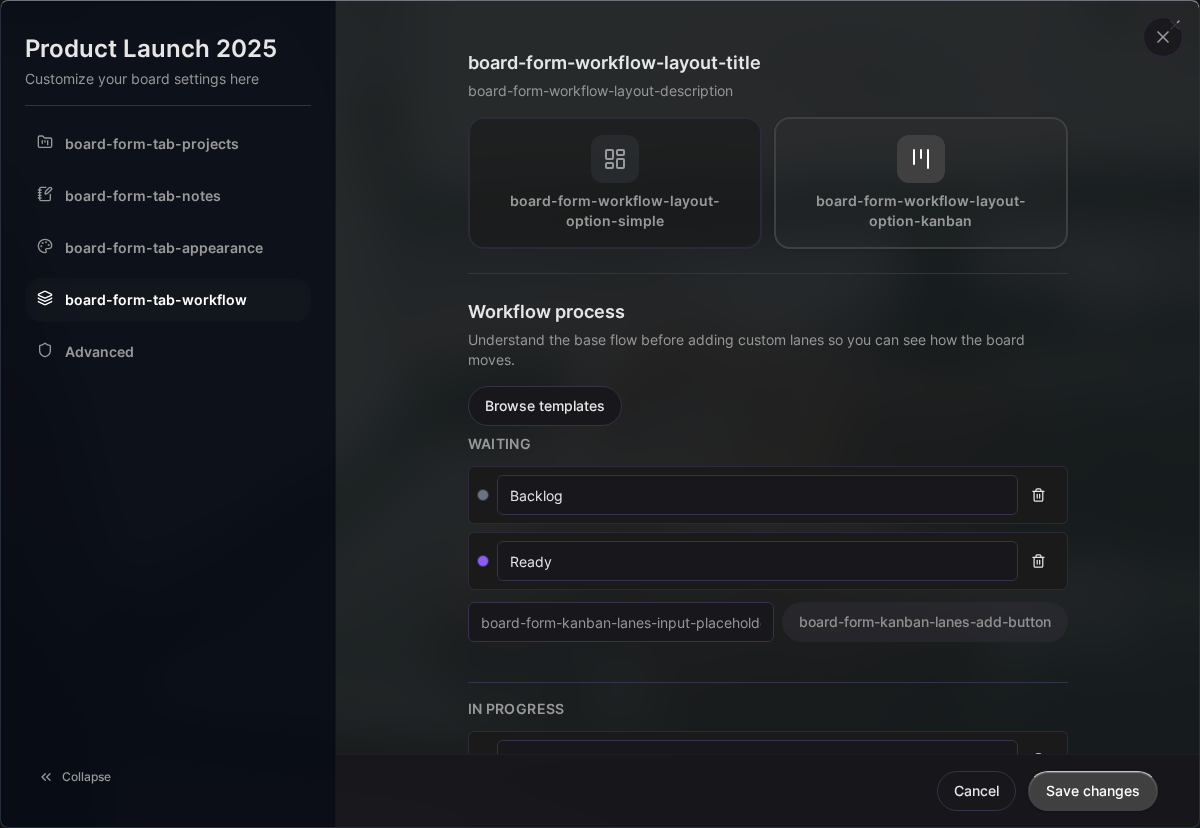Select the board-form-tab-projects folder icon
This screenshot has width=1200, height=828.
coord(45,143)
